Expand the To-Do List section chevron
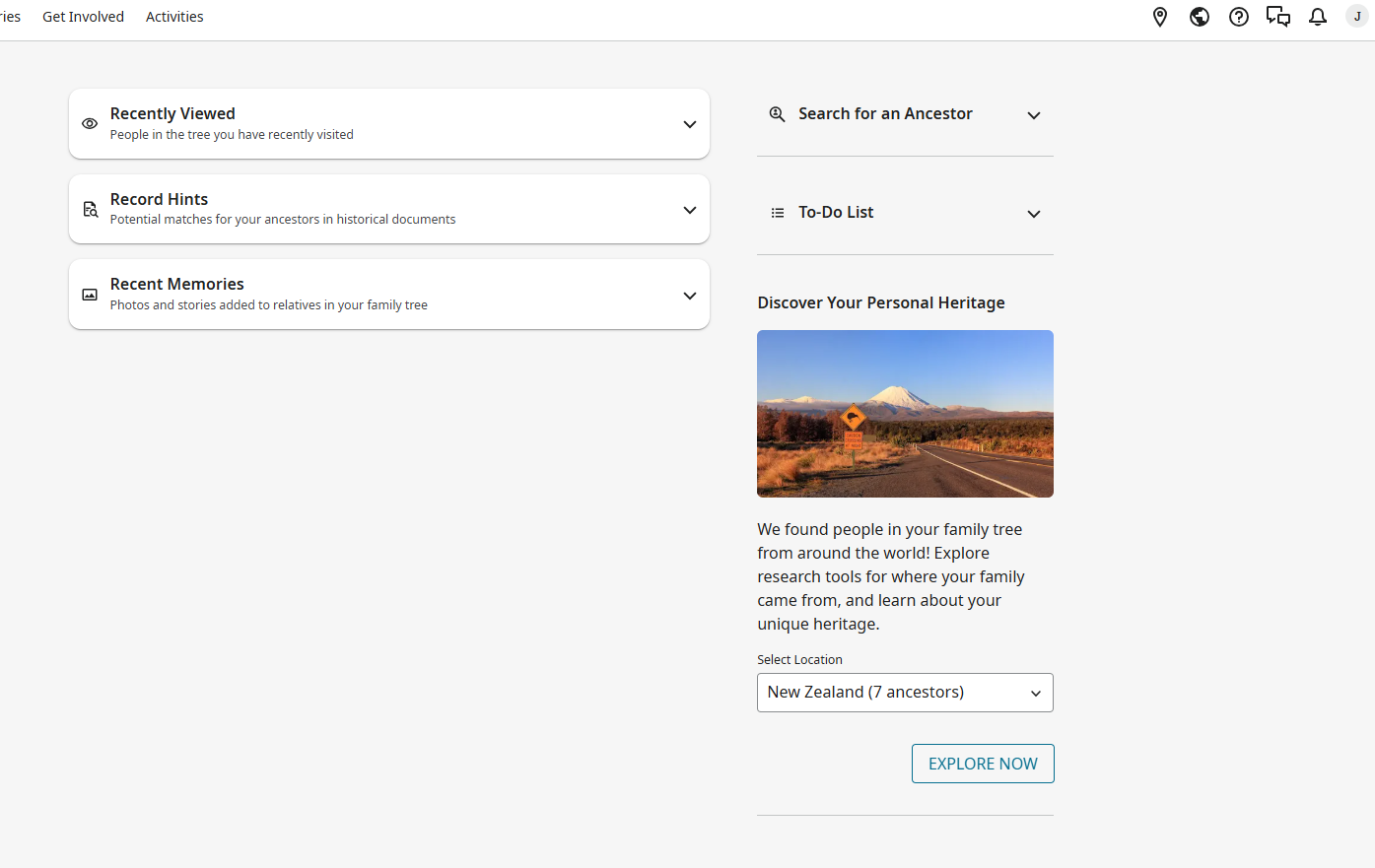 1034,214
